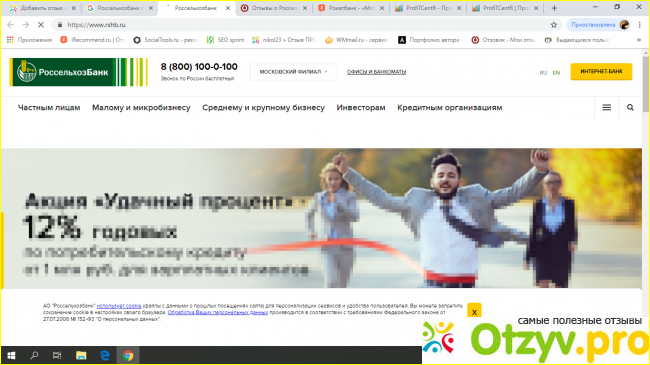The height and width of the screenshot is (365, 650).
Task: Launch File Explorer from the taskbar
Action: click(x=81, y=355)
